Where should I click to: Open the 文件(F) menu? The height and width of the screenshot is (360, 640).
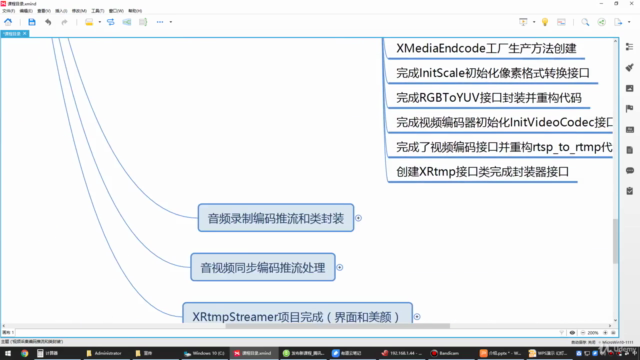[x=8, y=11]
